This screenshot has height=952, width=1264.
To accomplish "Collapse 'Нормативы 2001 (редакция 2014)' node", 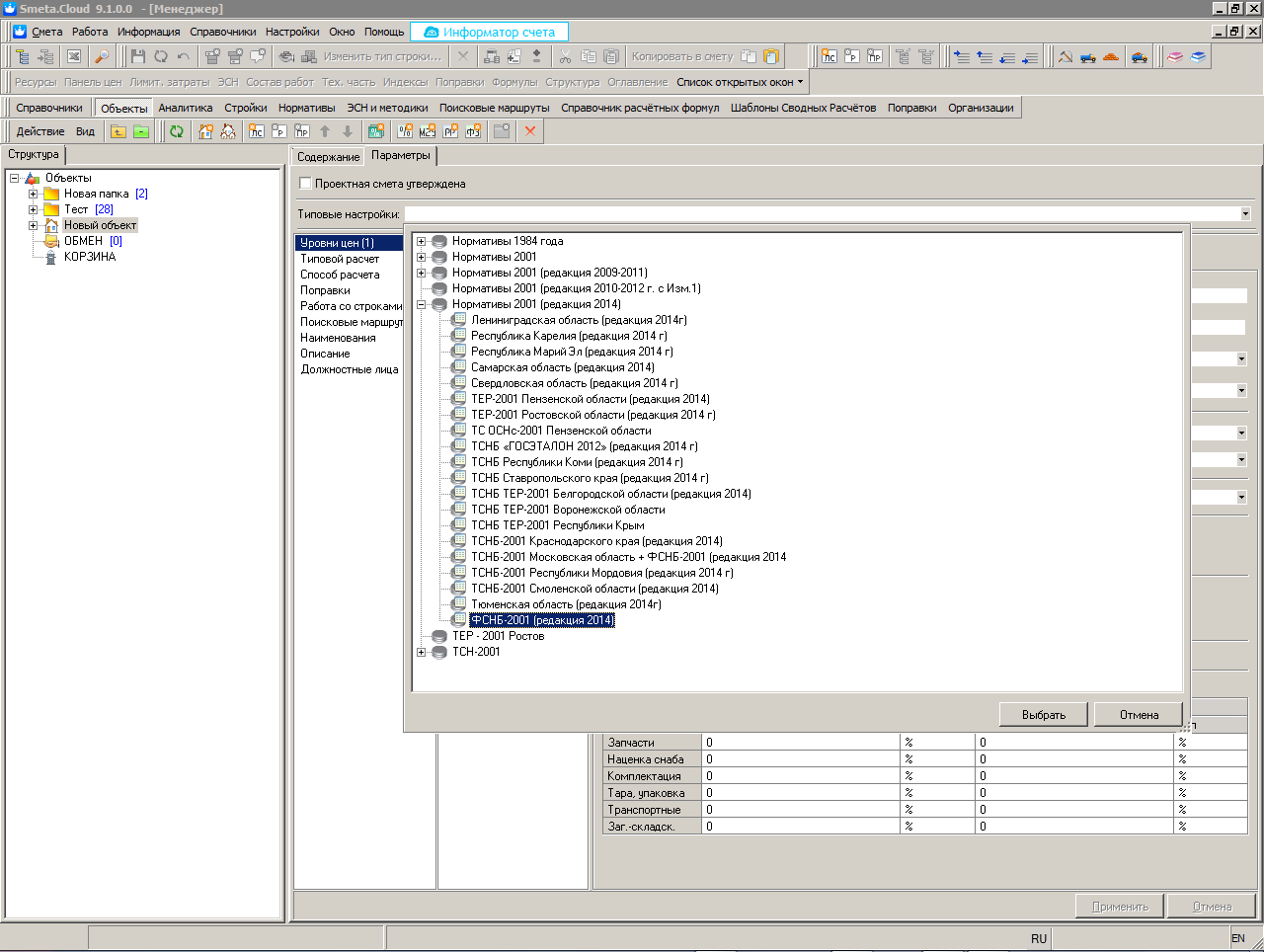I will [422, 304].
